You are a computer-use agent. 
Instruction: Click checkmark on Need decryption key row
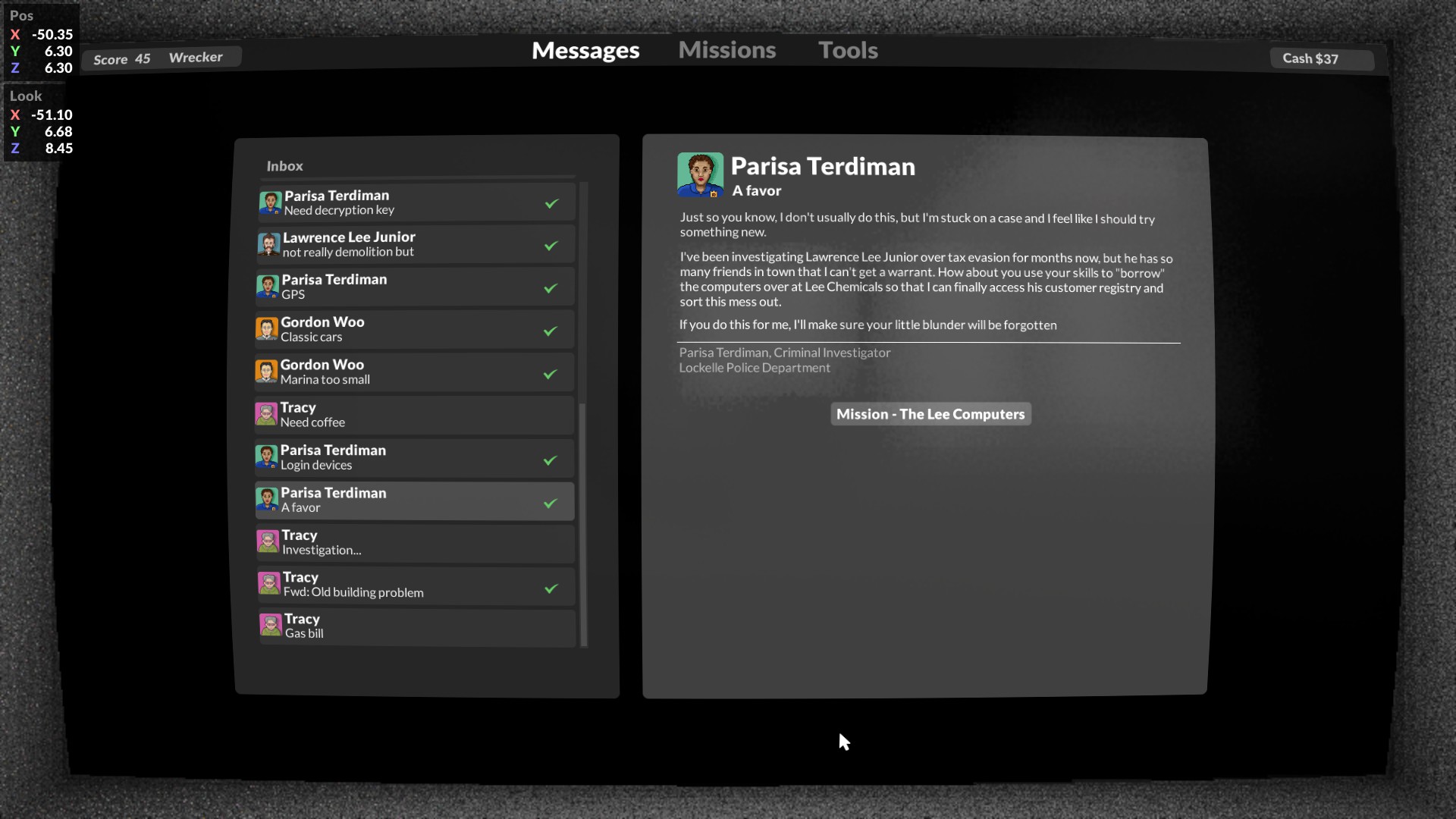point(552,203)
